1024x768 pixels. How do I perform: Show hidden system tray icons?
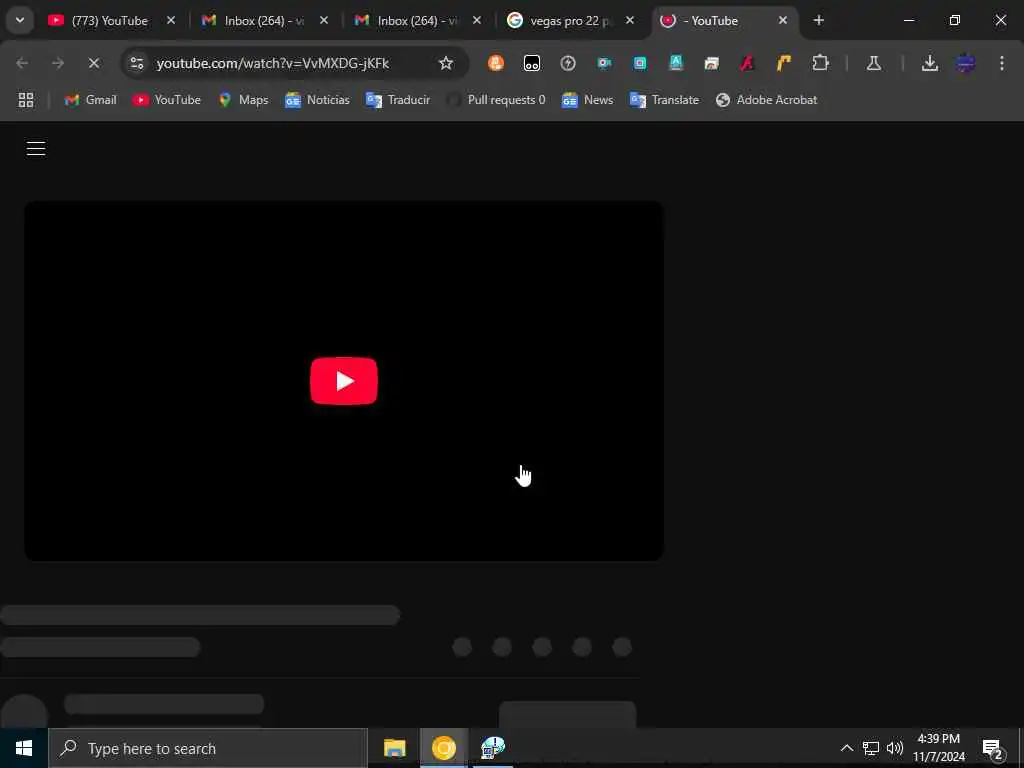point(846,748)
